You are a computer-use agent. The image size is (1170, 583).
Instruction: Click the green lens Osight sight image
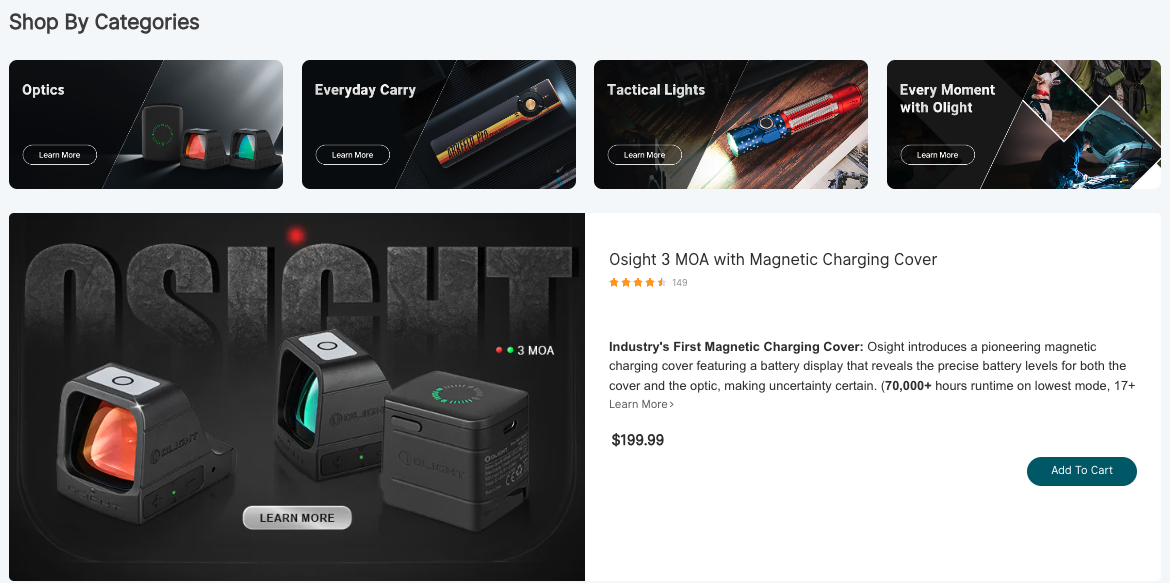pos(328,408)
